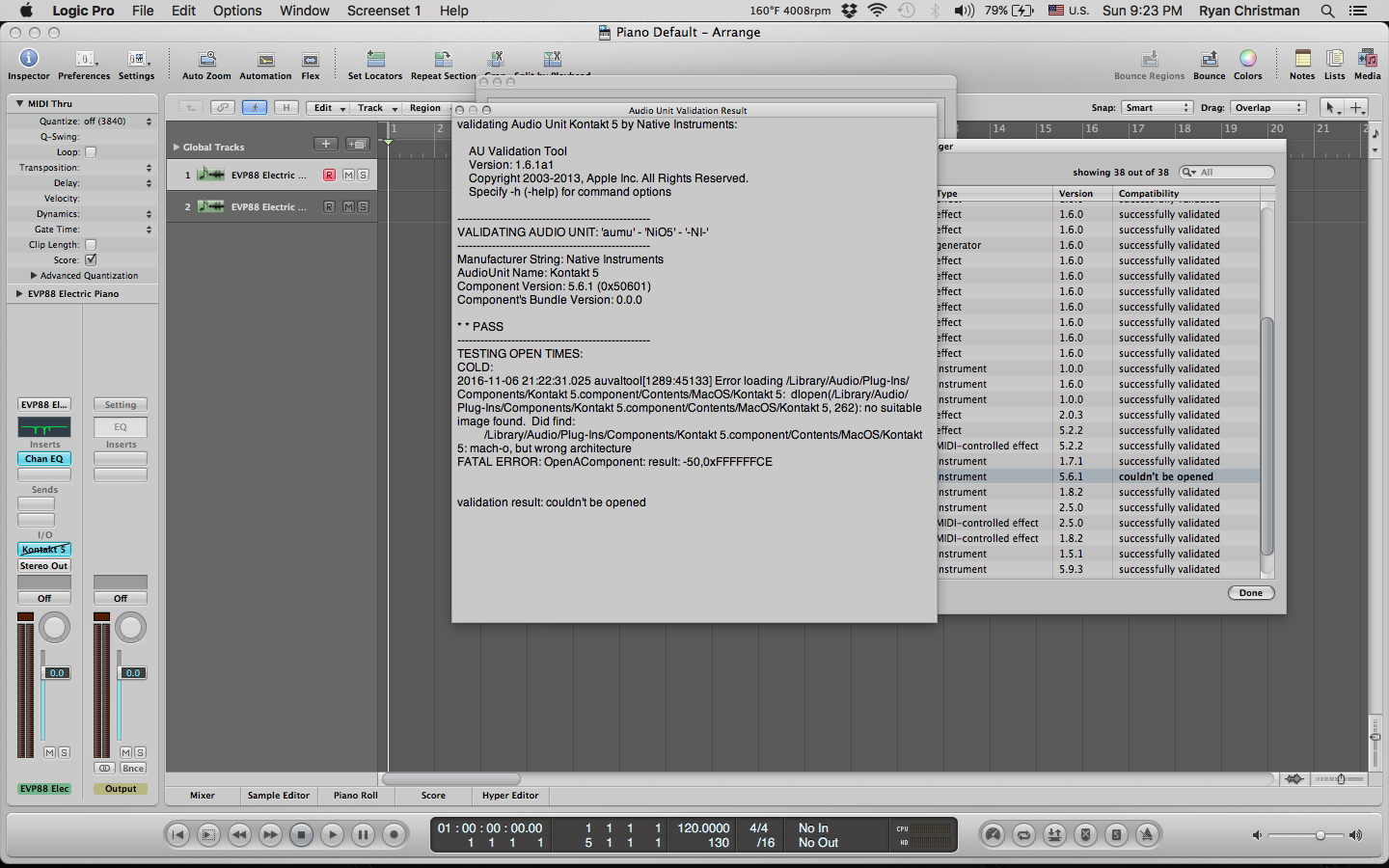Open the Arrange Region dropdown menu
The image size is (1389, 868).
[426, 108]
